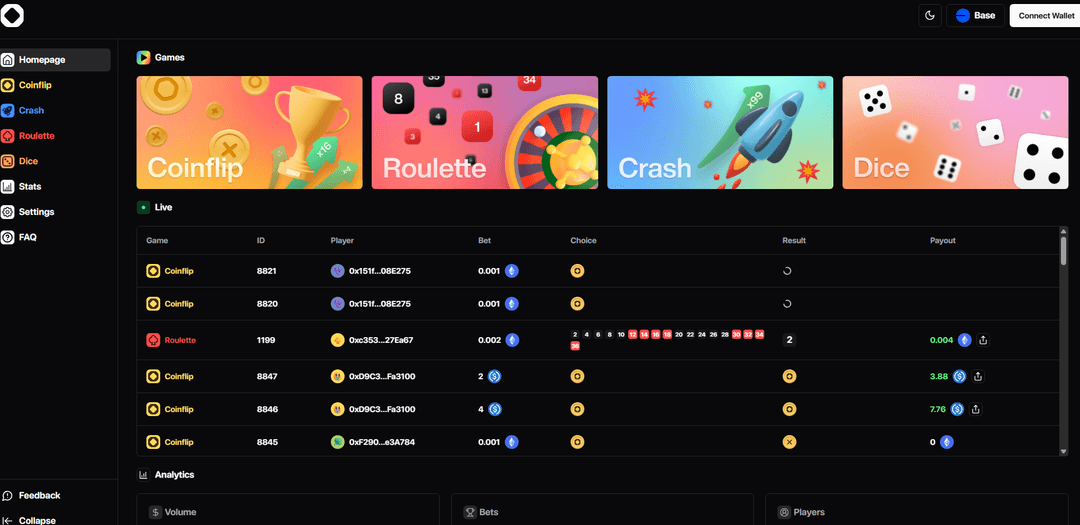This screenshot has height=525, width=1080.
Task: Open the FAQ help icon in the sidebar
Action: [x=8, y=237]
